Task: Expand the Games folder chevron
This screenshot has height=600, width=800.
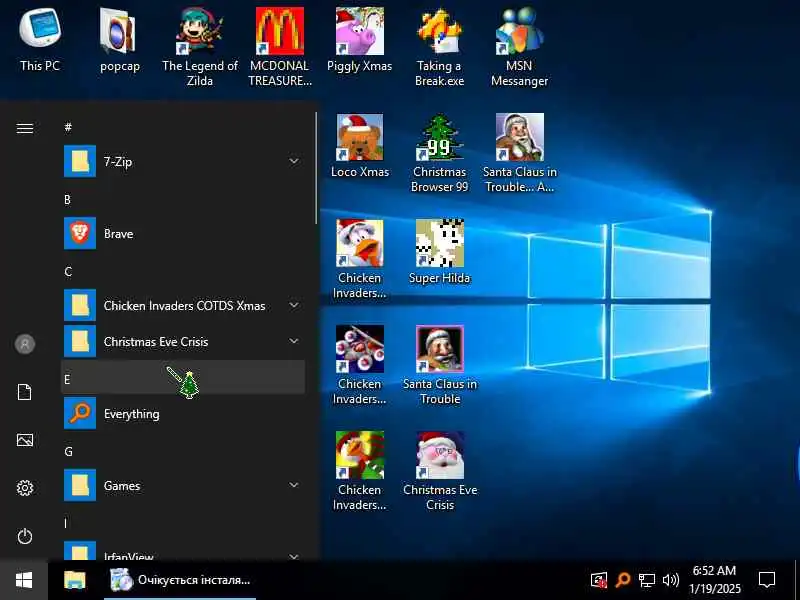Action: [294, 485]
